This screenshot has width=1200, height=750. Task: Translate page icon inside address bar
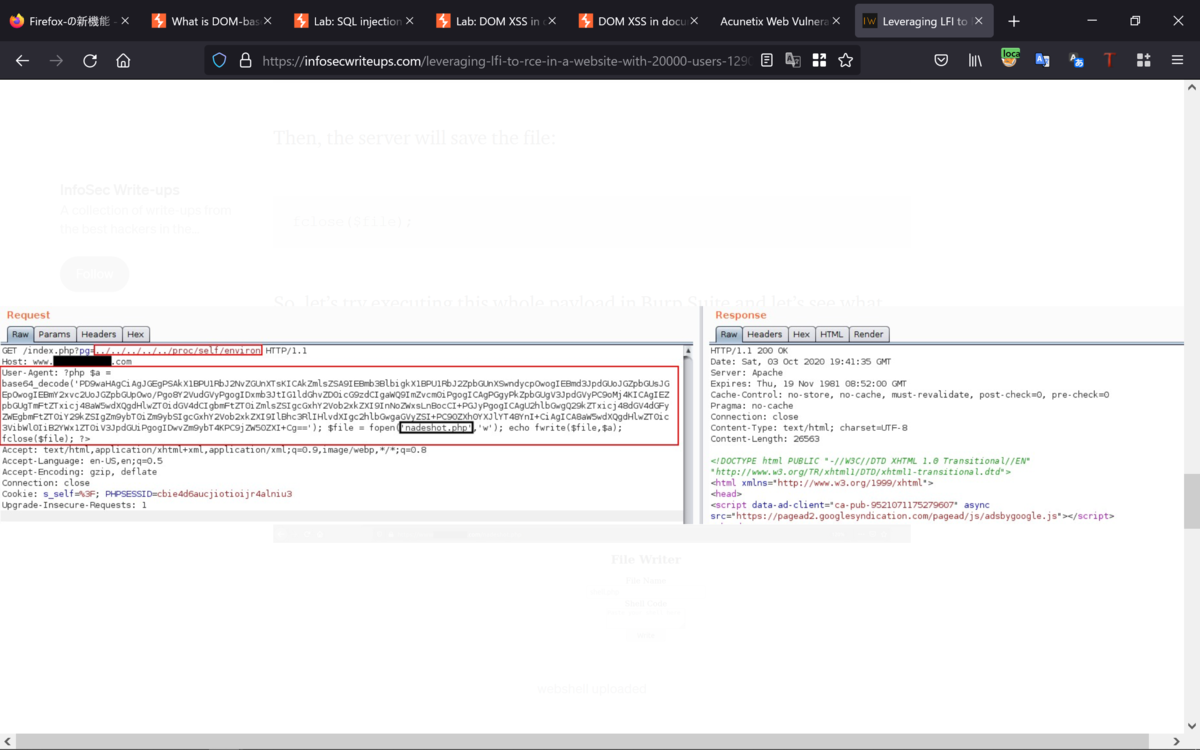coord(793,60)
